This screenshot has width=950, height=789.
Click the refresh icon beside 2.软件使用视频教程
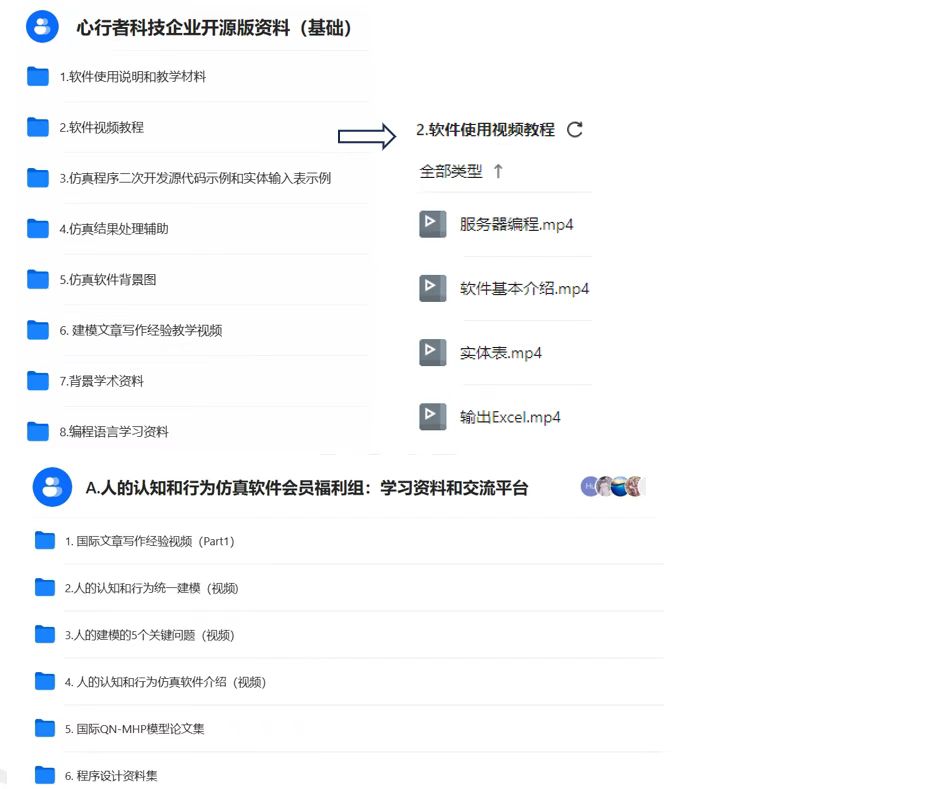[574, 130]
